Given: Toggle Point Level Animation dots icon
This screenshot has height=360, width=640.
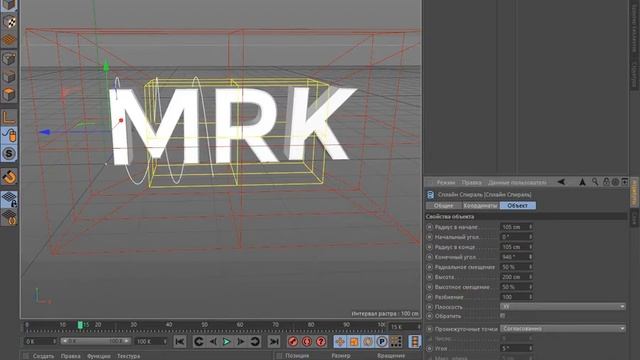Looking at the screenshot, I should click(x=396, y=341).
